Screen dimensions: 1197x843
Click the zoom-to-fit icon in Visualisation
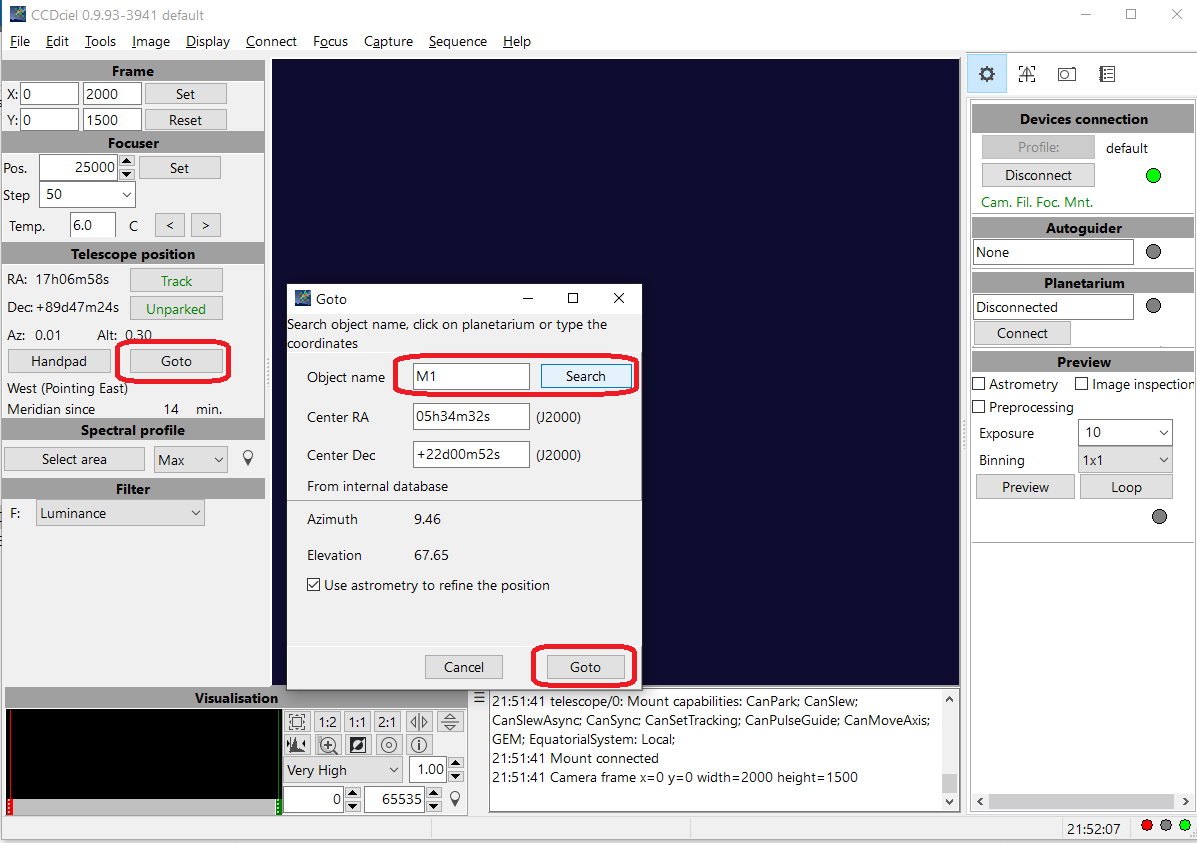297,722
